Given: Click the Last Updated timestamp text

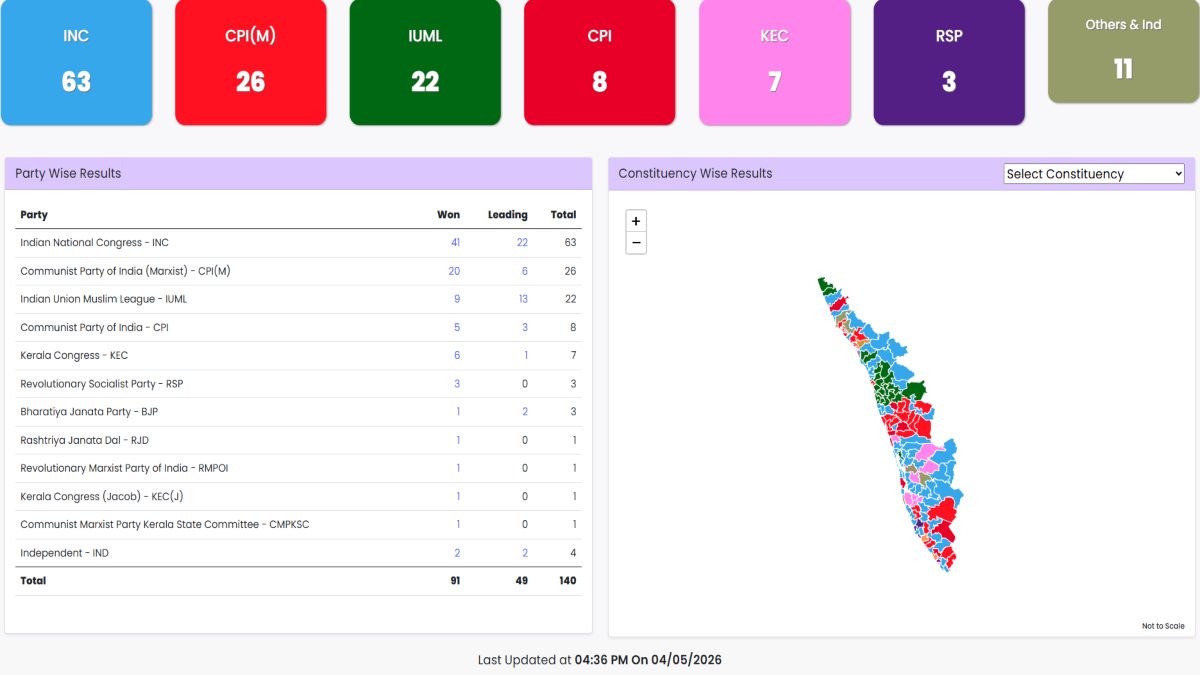Looking at the screenshot, I should (x=600, y=660).
